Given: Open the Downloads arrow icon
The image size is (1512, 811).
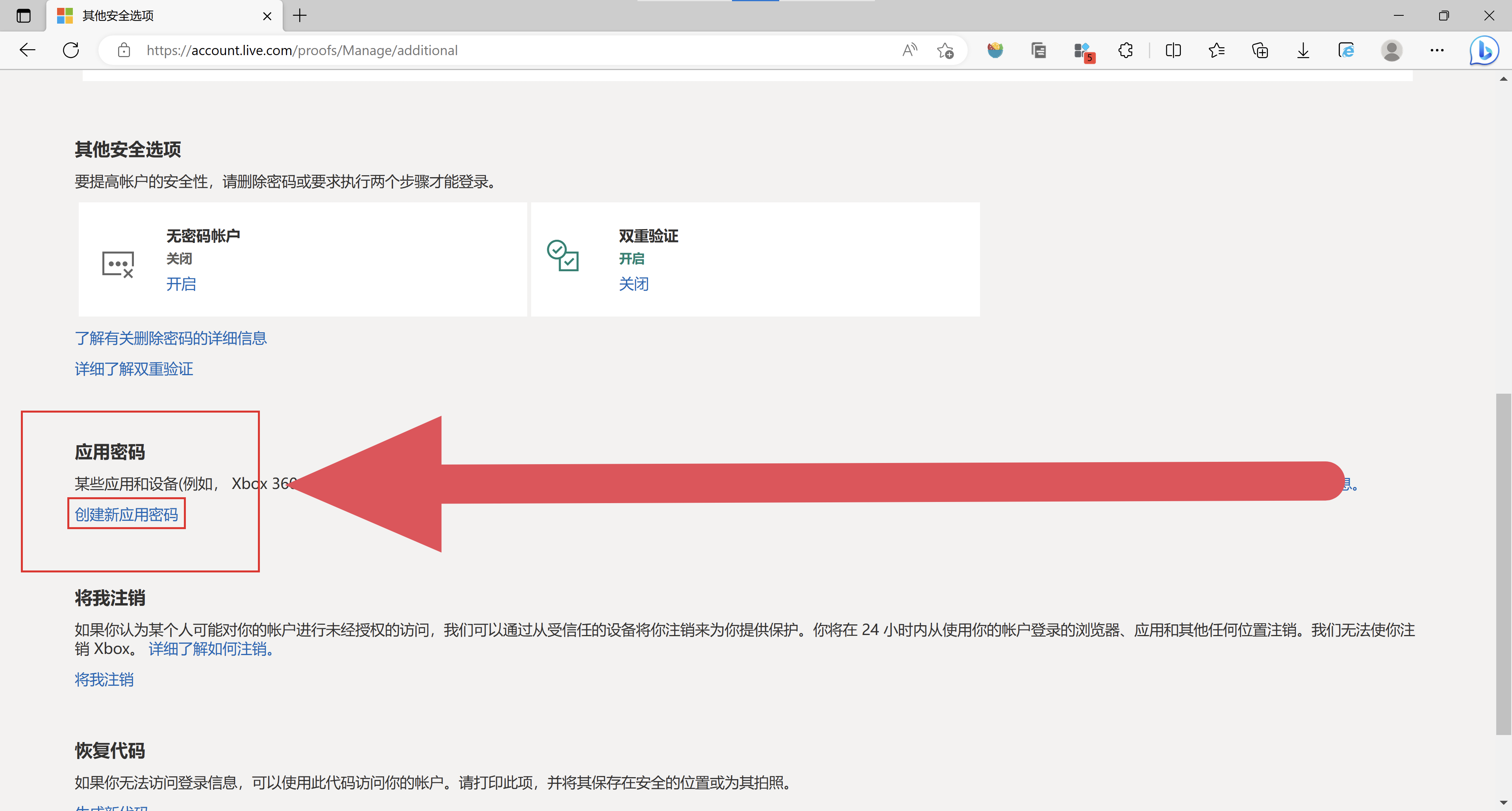Looking at the screenshot, I should [1303, 50].
